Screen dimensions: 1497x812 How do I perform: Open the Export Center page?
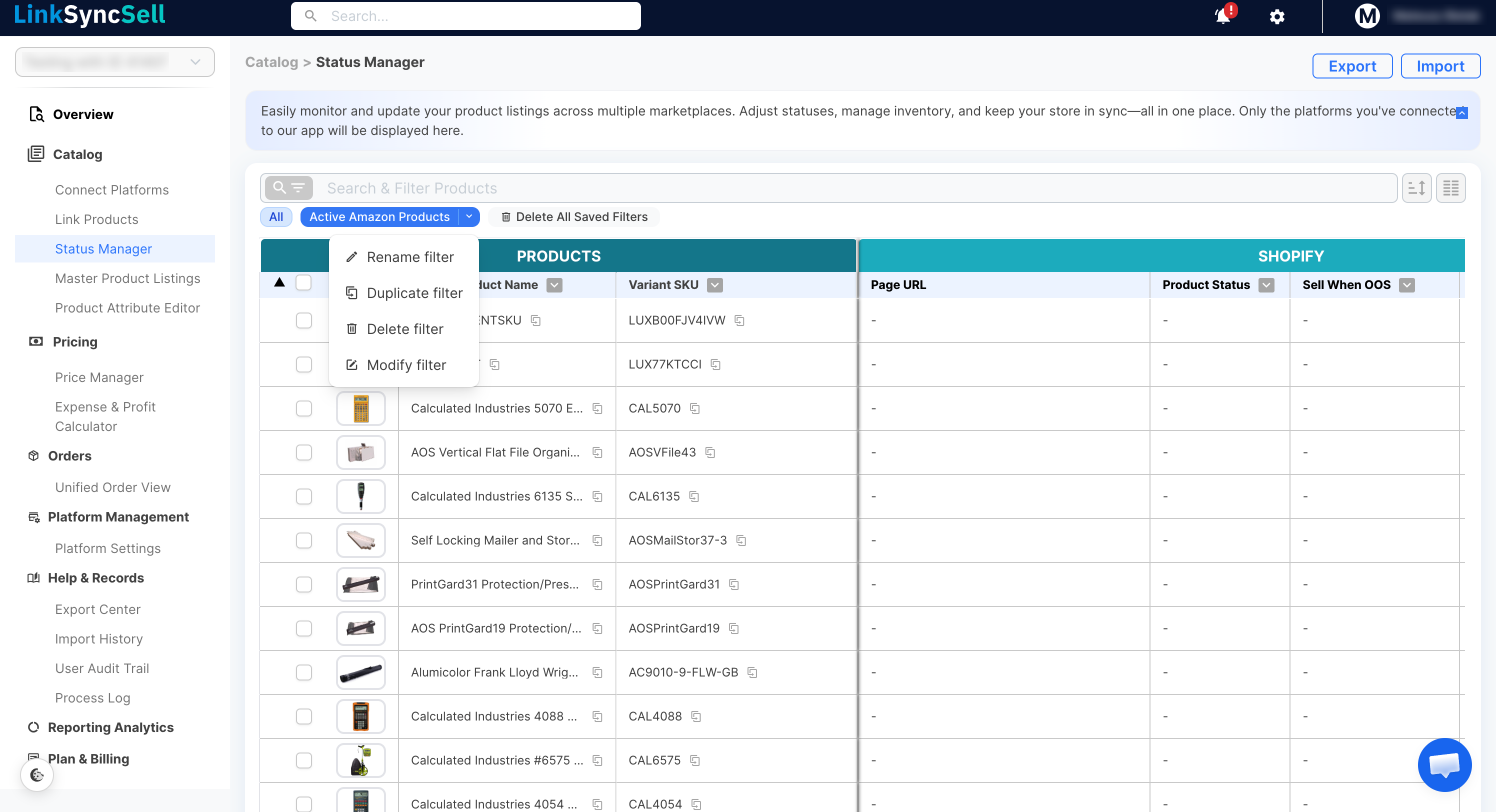[98, 609]
